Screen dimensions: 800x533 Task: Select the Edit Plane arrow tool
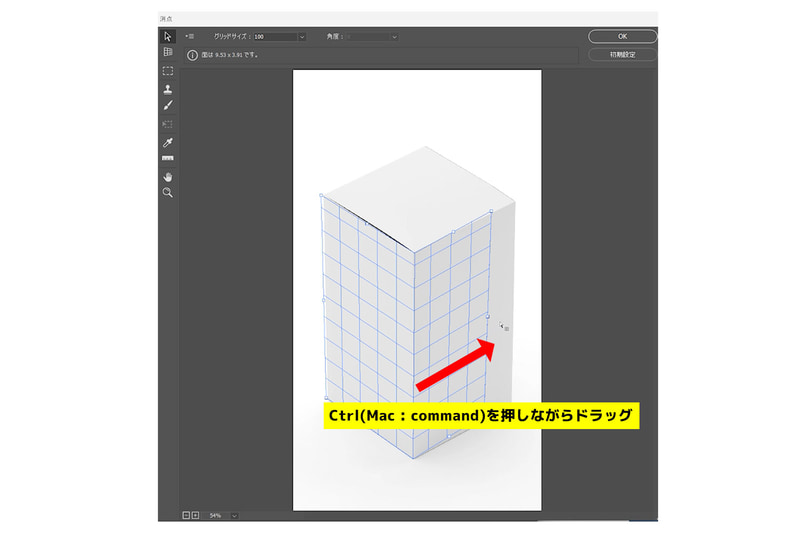coord(168,36)
